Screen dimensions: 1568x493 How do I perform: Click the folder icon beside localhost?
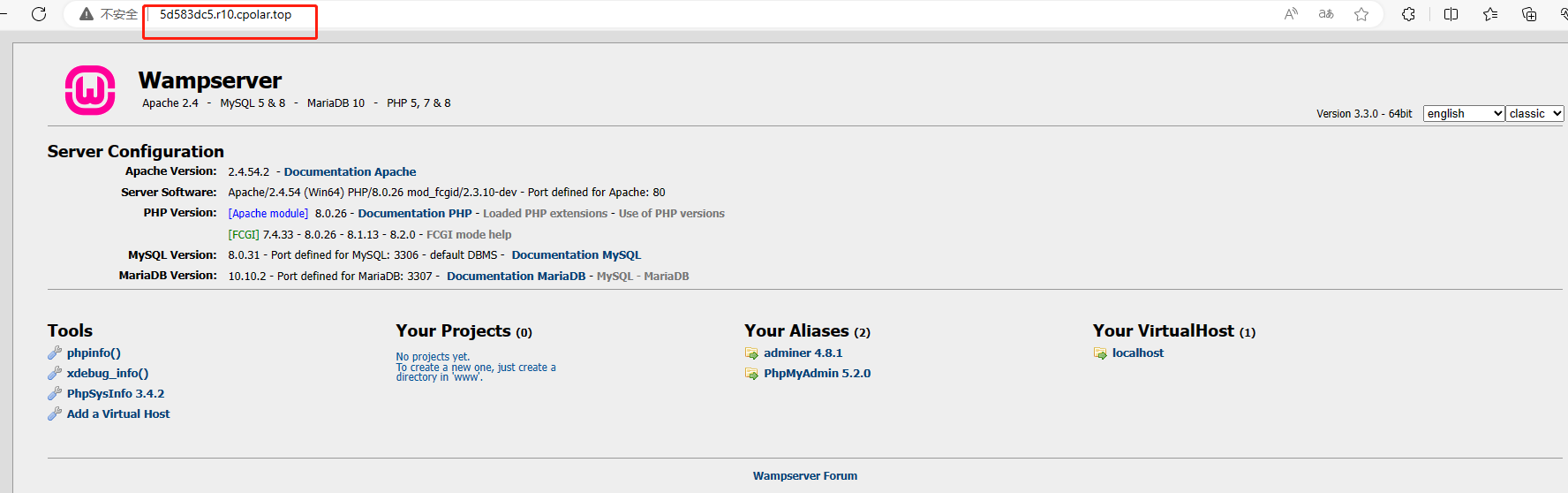point(1100,353)
